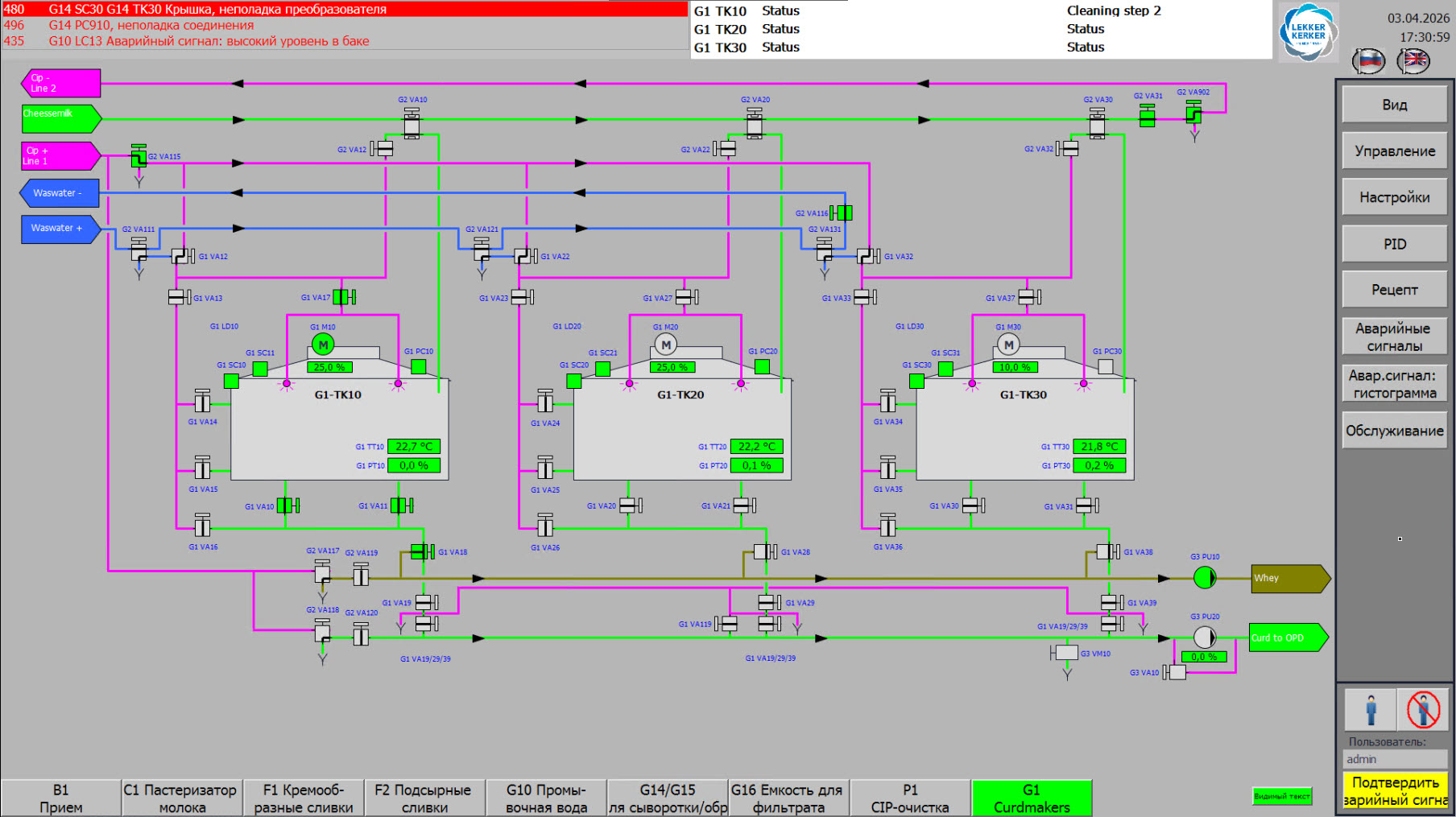Select valve G1 VA38
The image size is (1456, 817).
coord(1108,551)
